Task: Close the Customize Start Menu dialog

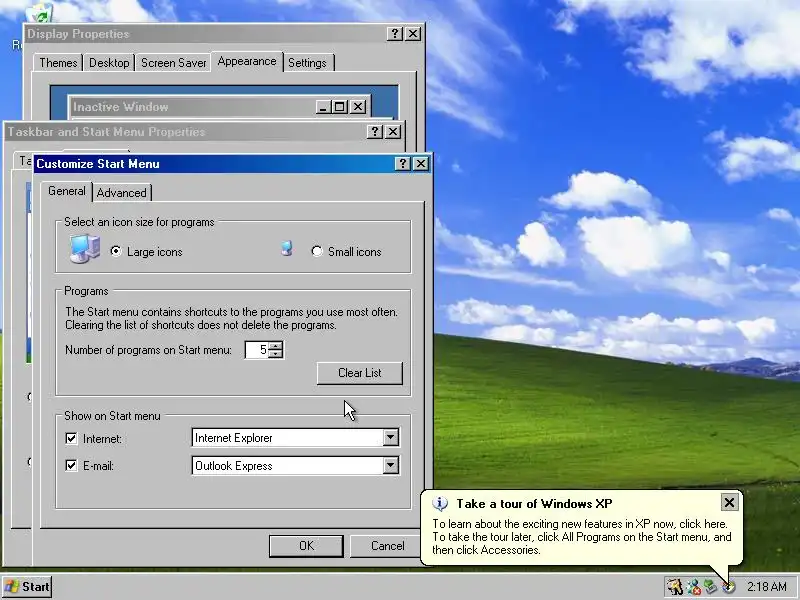Action: (421, 163)
